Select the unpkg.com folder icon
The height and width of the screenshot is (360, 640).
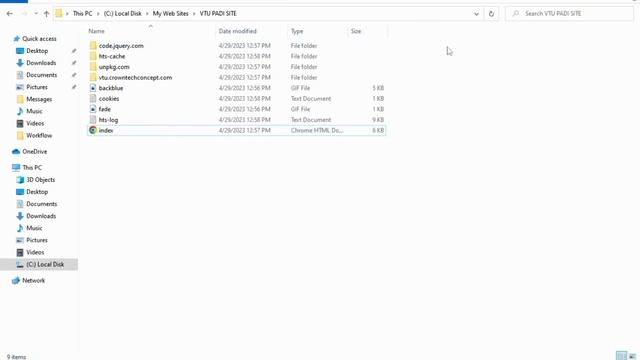pos(93,67)
